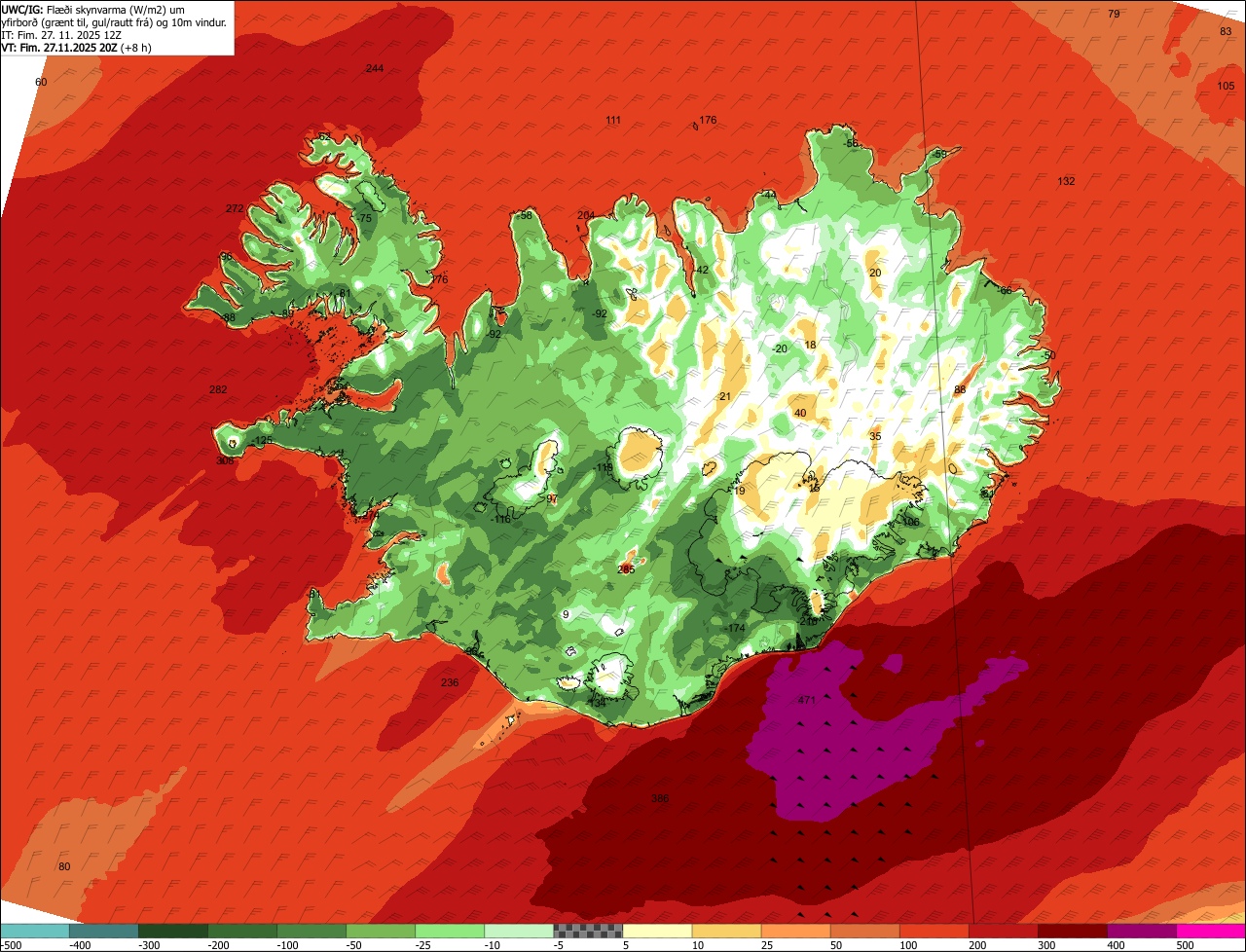
Task: Click the value "471" in the purple zone
Action: coord(806,701)
